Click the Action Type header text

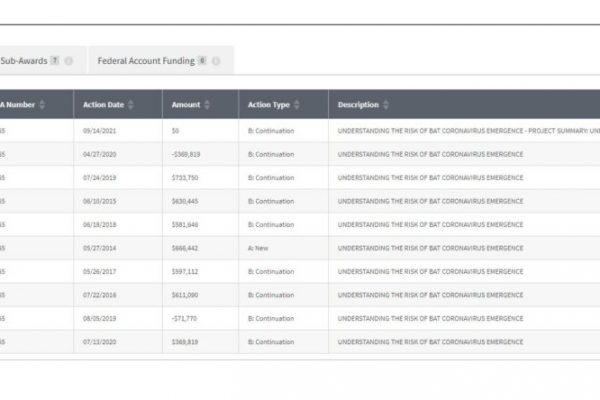coord(268,105)
